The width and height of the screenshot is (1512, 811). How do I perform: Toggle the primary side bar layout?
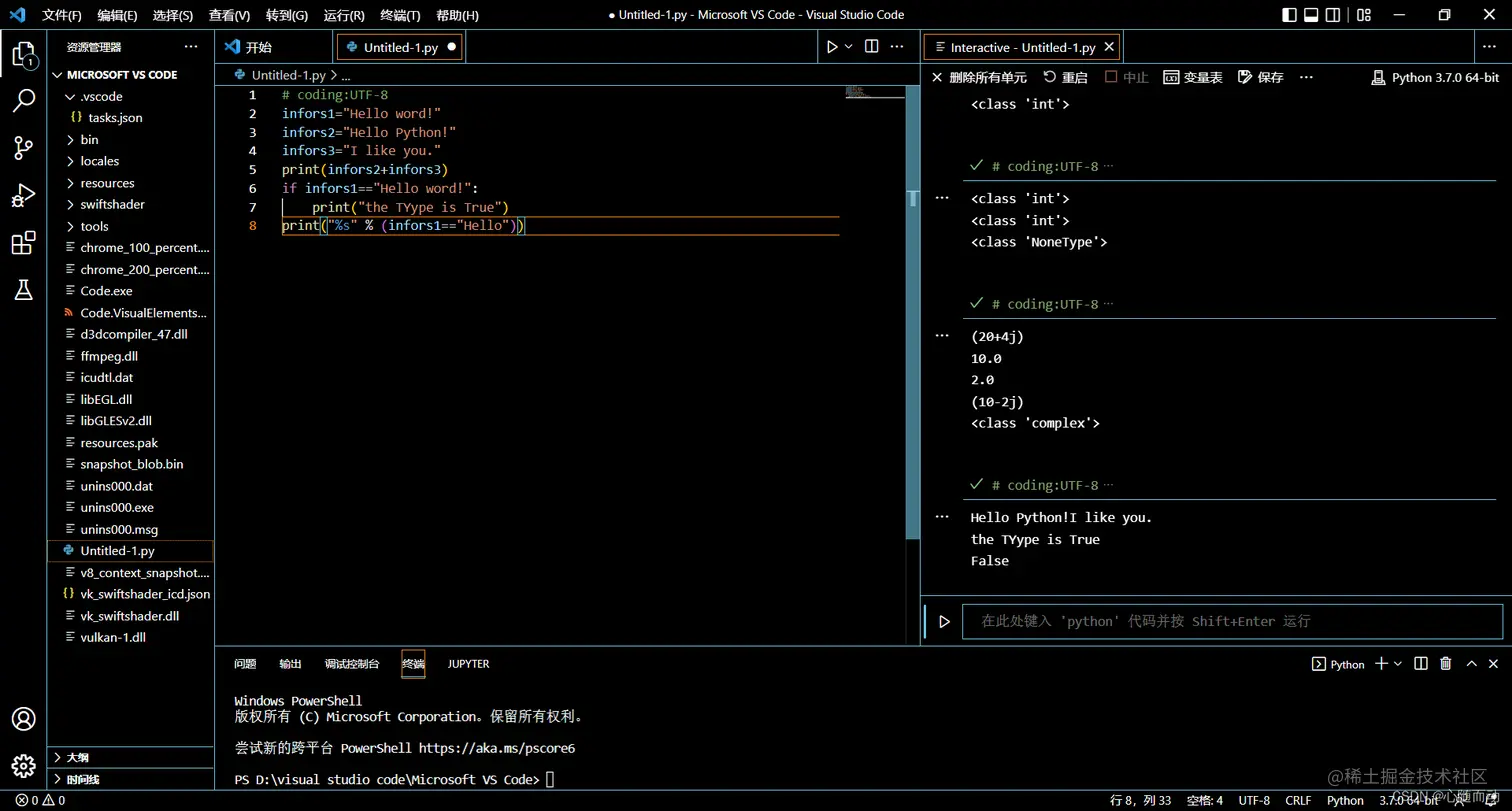(1289, 15)
